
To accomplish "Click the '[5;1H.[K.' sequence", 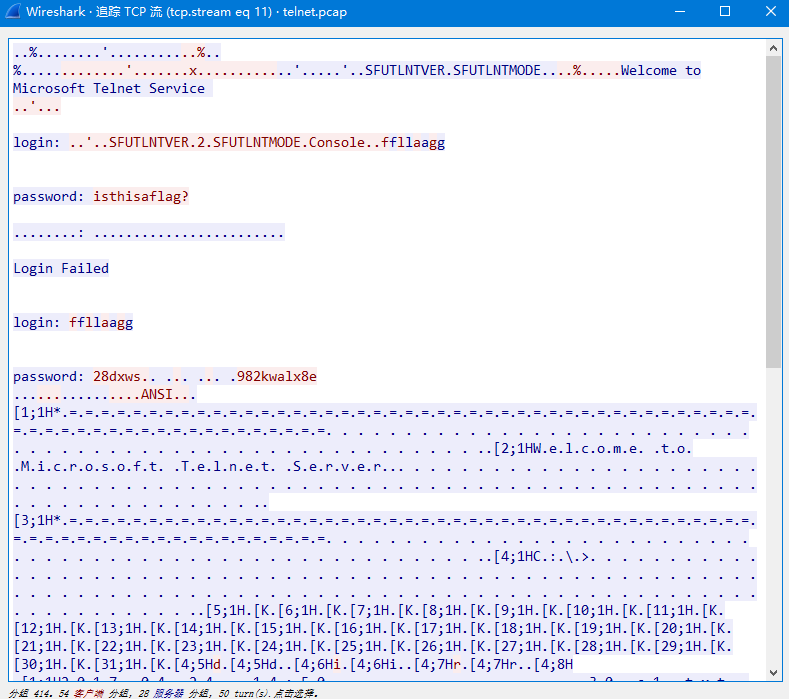I will coord(241,610).
